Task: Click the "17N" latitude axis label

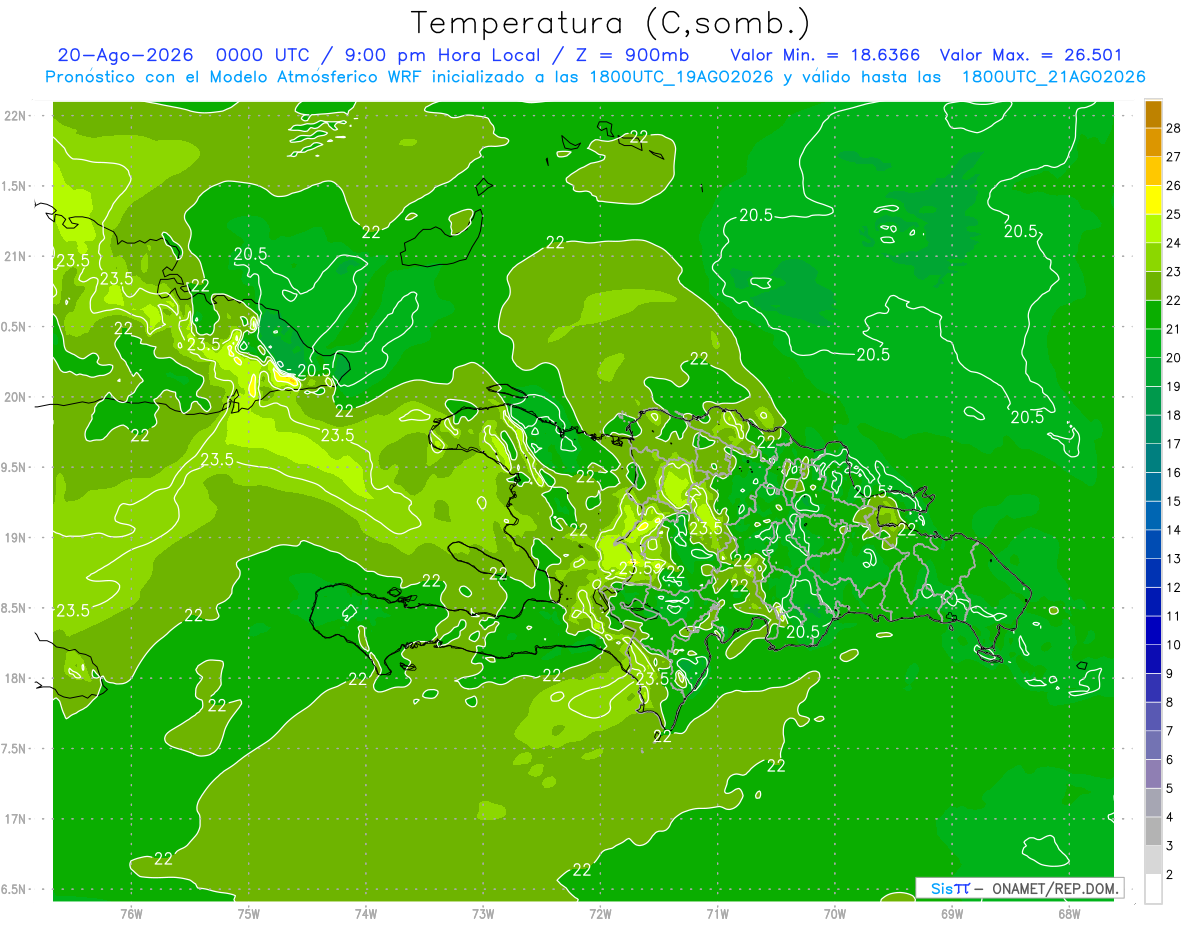Action: tap(15, 819)
